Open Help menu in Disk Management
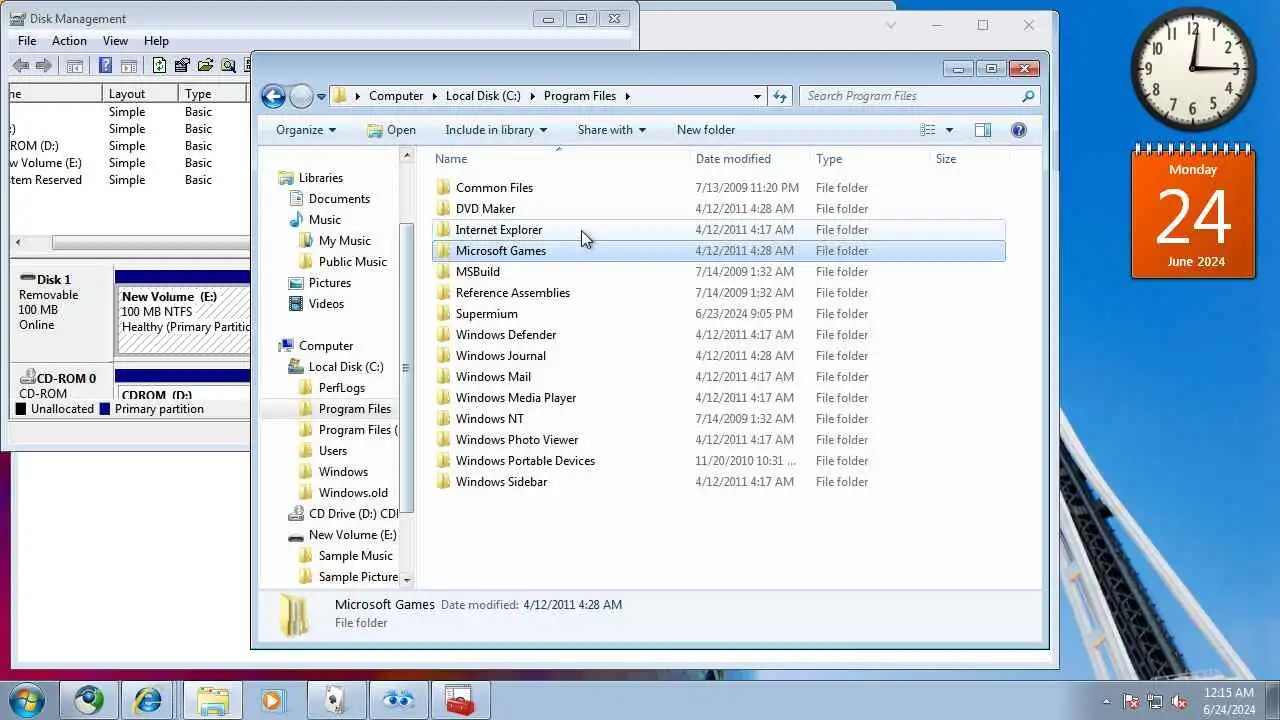1280x720 pixels. (156, 41)
